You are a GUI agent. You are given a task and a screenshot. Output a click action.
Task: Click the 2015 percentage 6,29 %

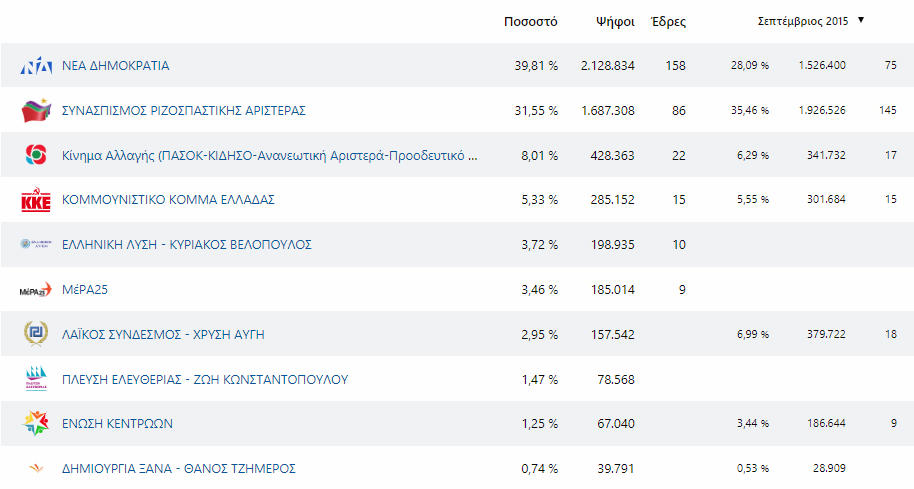753,155
